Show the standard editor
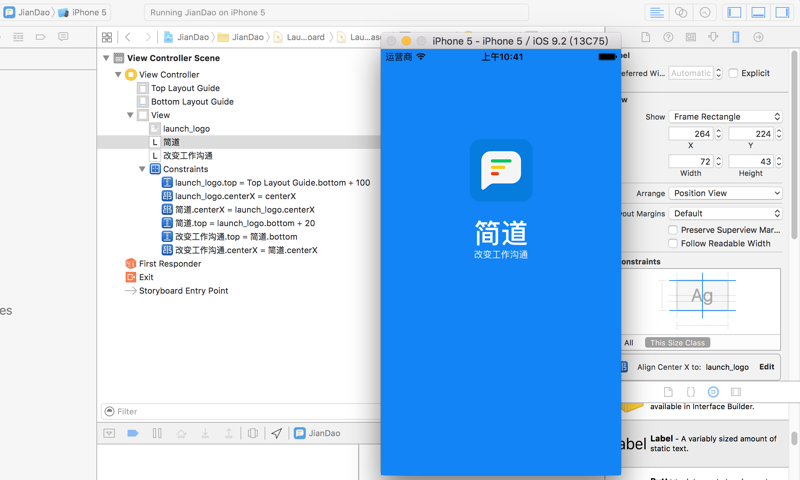Screen dimensions: 800x480 (x=657, y=12)
